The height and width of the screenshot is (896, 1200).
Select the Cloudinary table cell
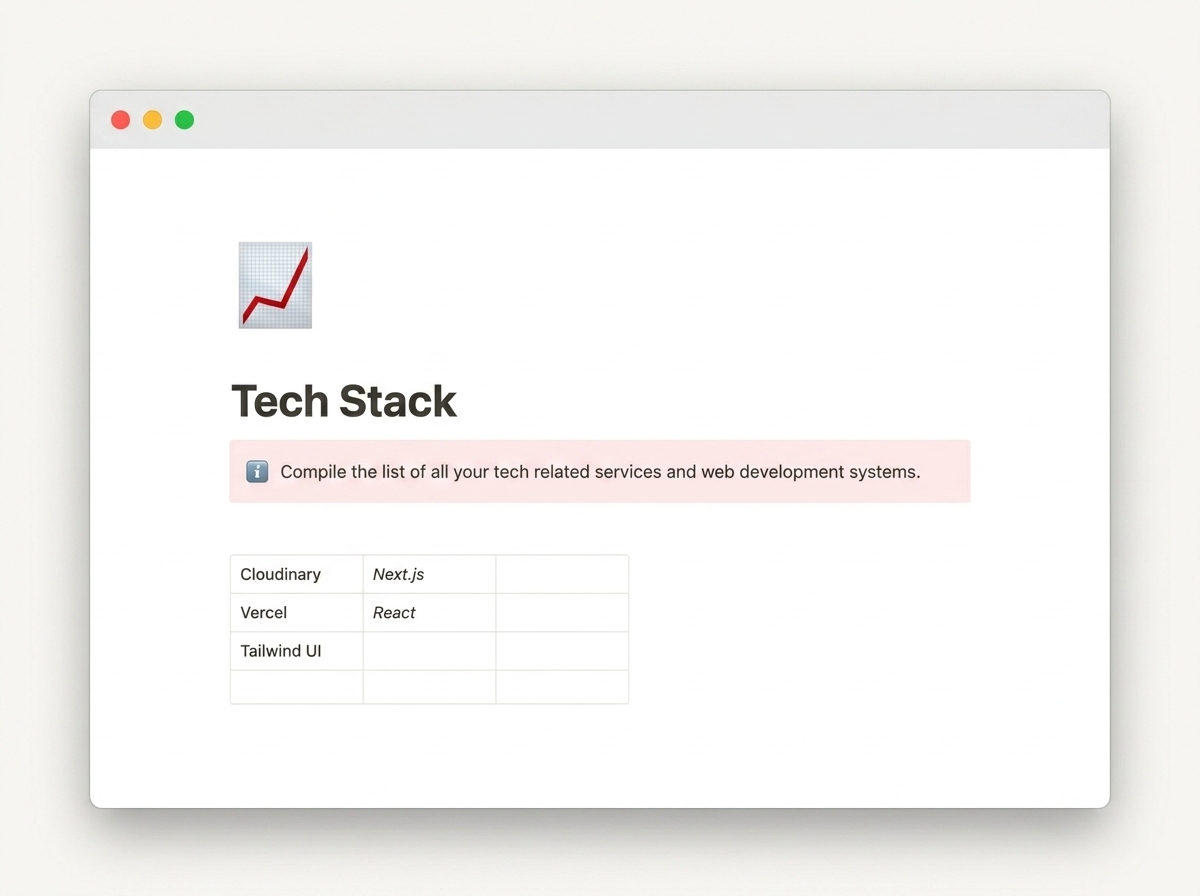[297, 574]
